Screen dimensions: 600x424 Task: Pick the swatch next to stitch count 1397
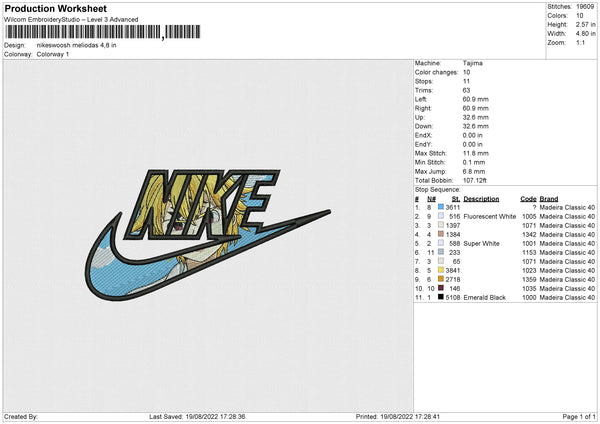point(441,225)
